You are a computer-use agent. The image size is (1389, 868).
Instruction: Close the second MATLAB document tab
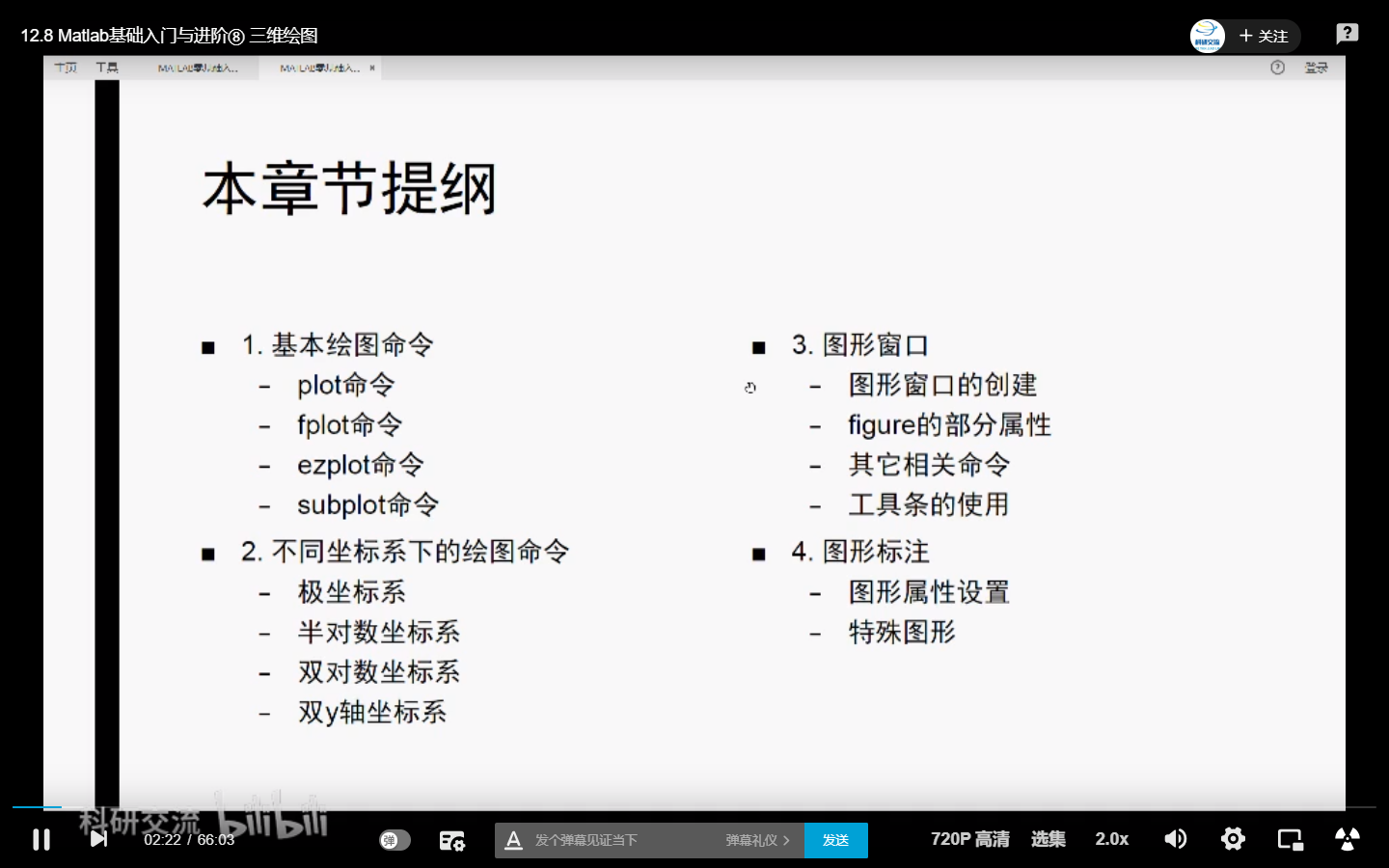pyautogui.click(x=372, y=68)
